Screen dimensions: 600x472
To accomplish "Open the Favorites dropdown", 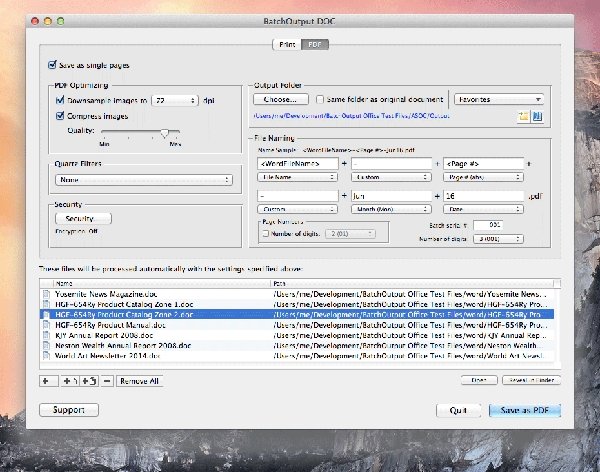I will 499,100.
